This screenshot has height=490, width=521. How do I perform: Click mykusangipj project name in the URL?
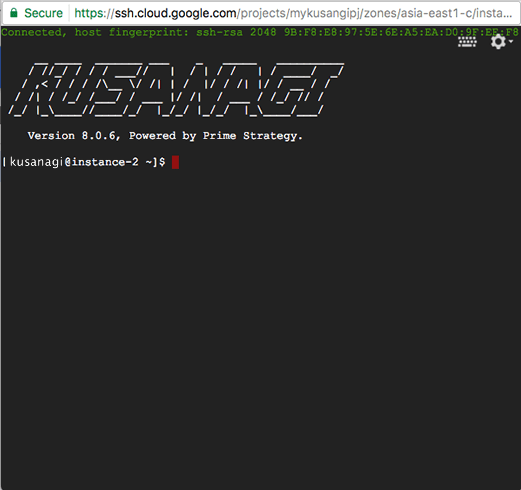(x=325, y=13)
